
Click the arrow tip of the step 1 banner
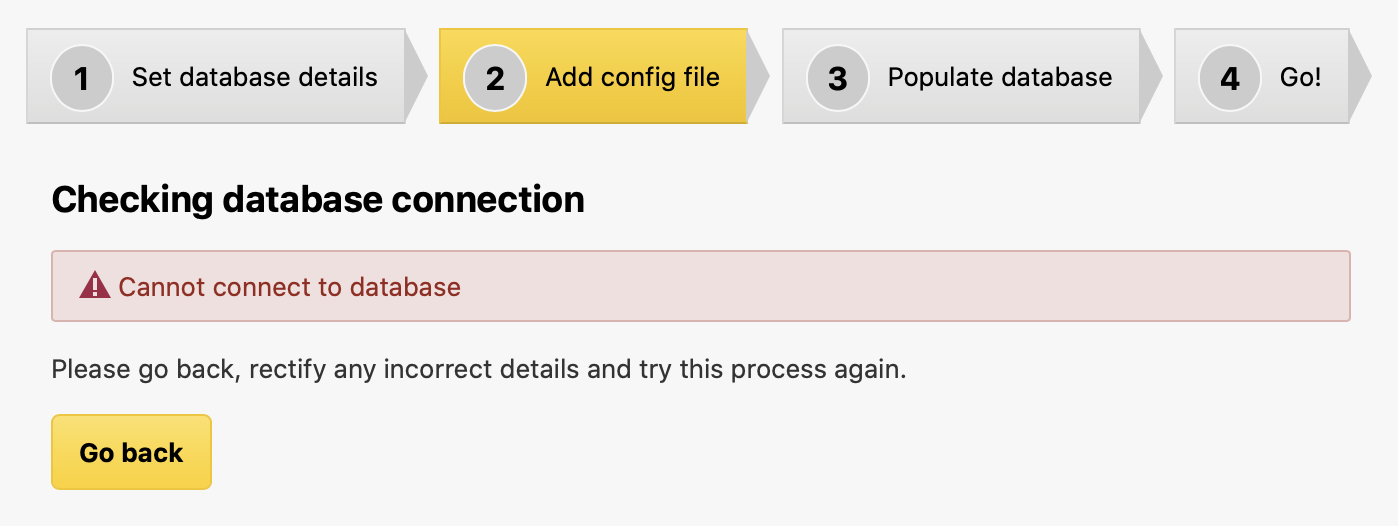(x=416, y=76)
